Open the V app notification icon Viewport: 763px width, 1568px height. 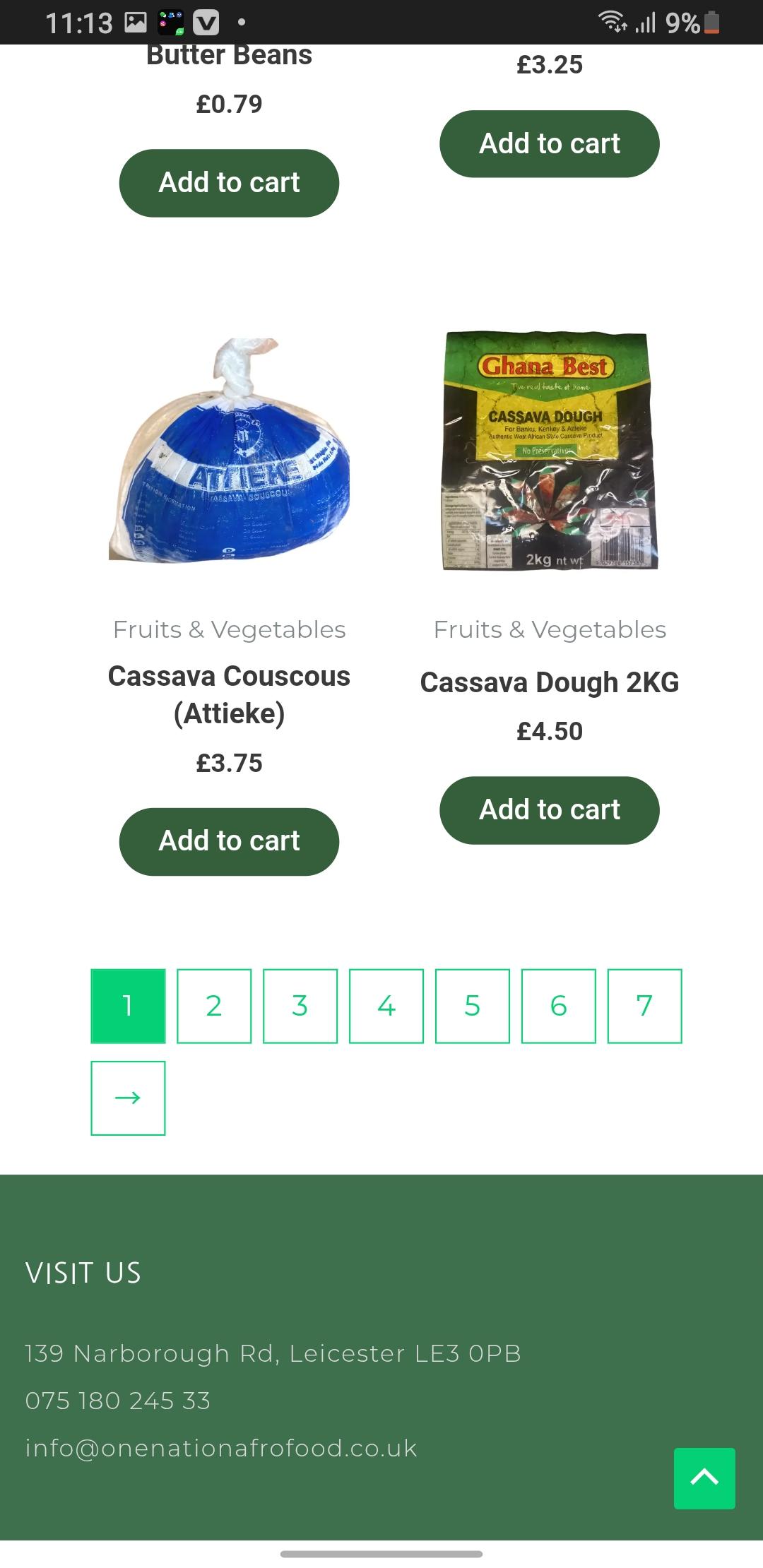206,23
